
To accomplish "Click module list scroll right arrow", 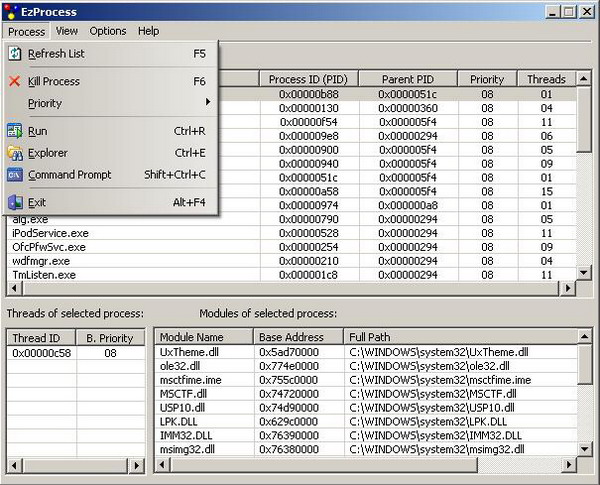I will pos(569,465).
